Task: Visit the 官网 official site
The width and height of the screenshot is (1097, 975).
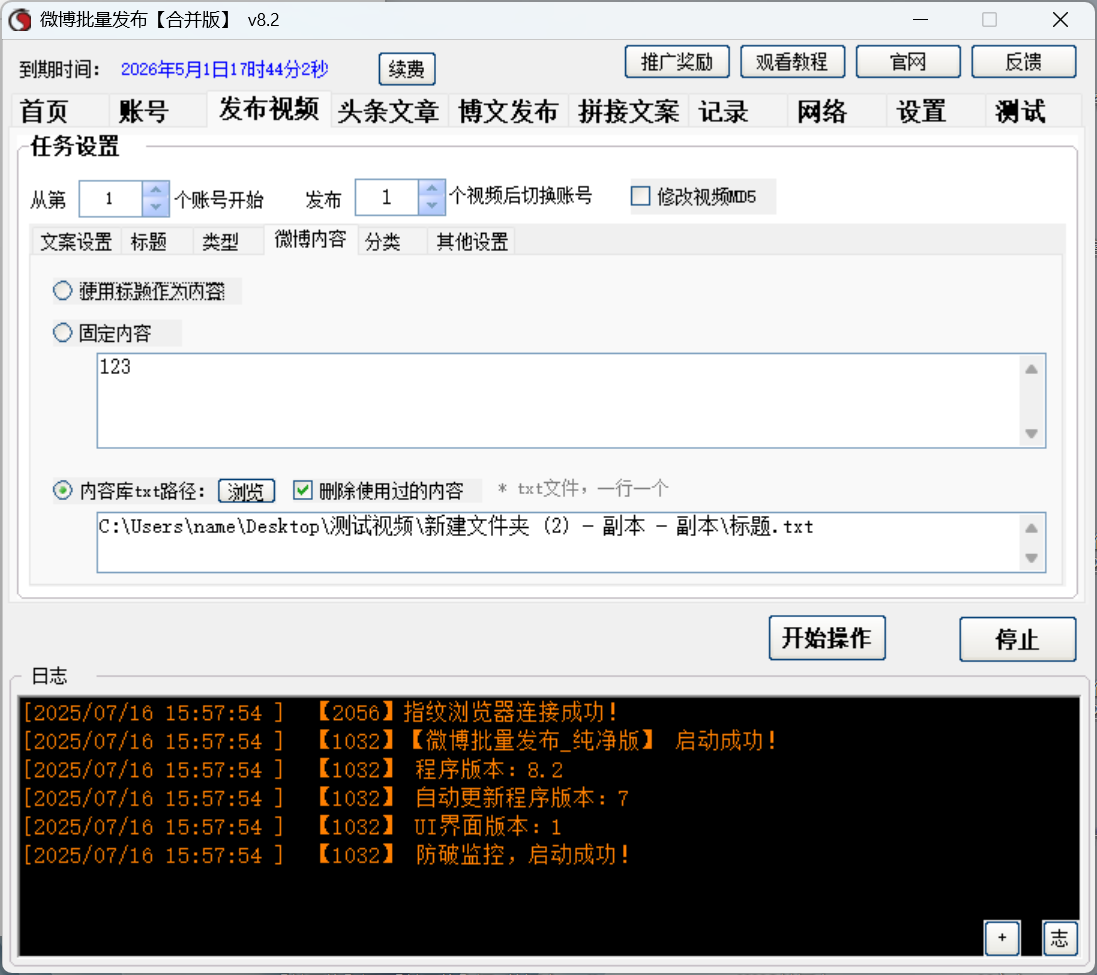Action: point(908,62)
